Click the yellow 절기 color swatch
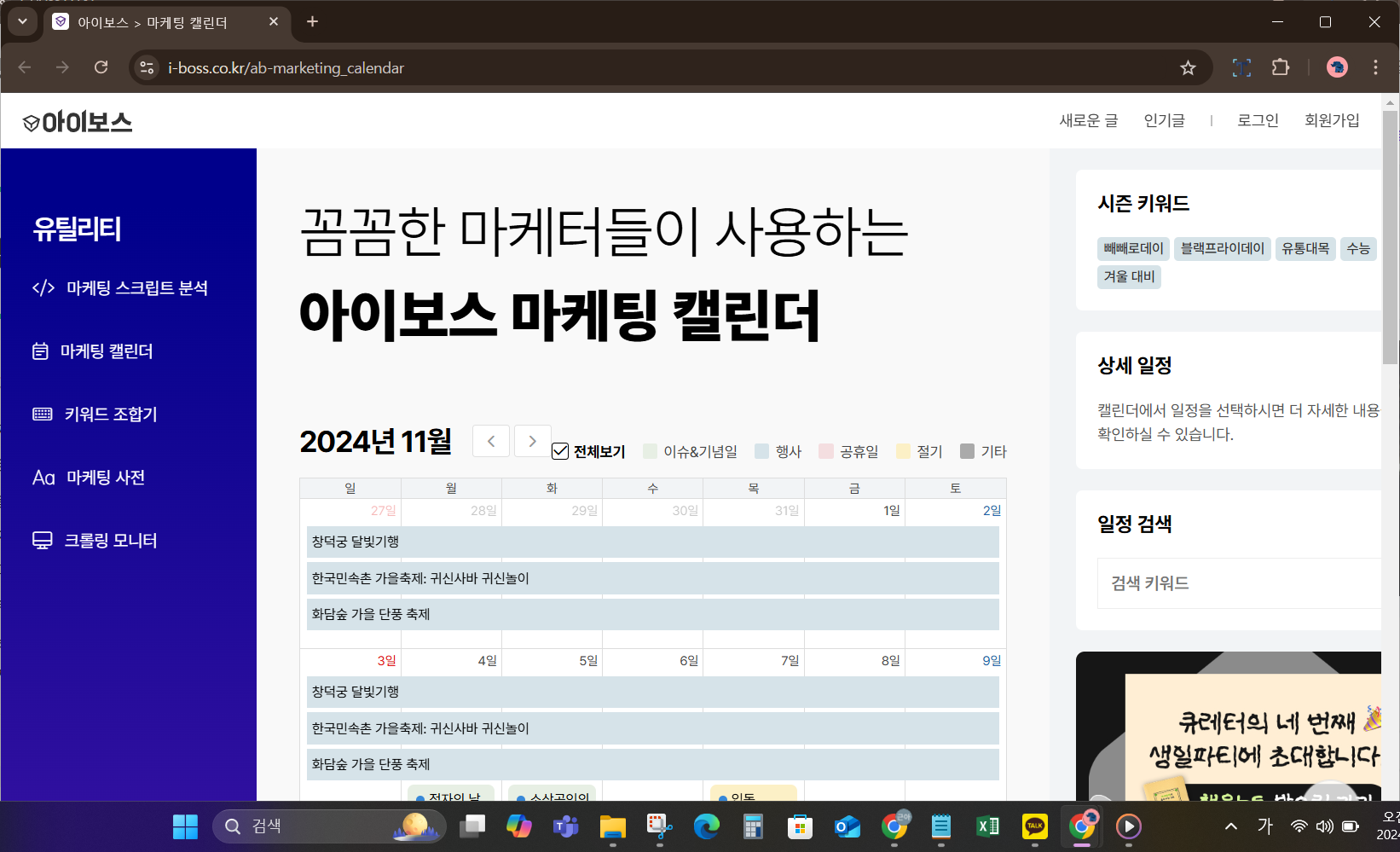The image size is (1400, 852). click(902, 450)
